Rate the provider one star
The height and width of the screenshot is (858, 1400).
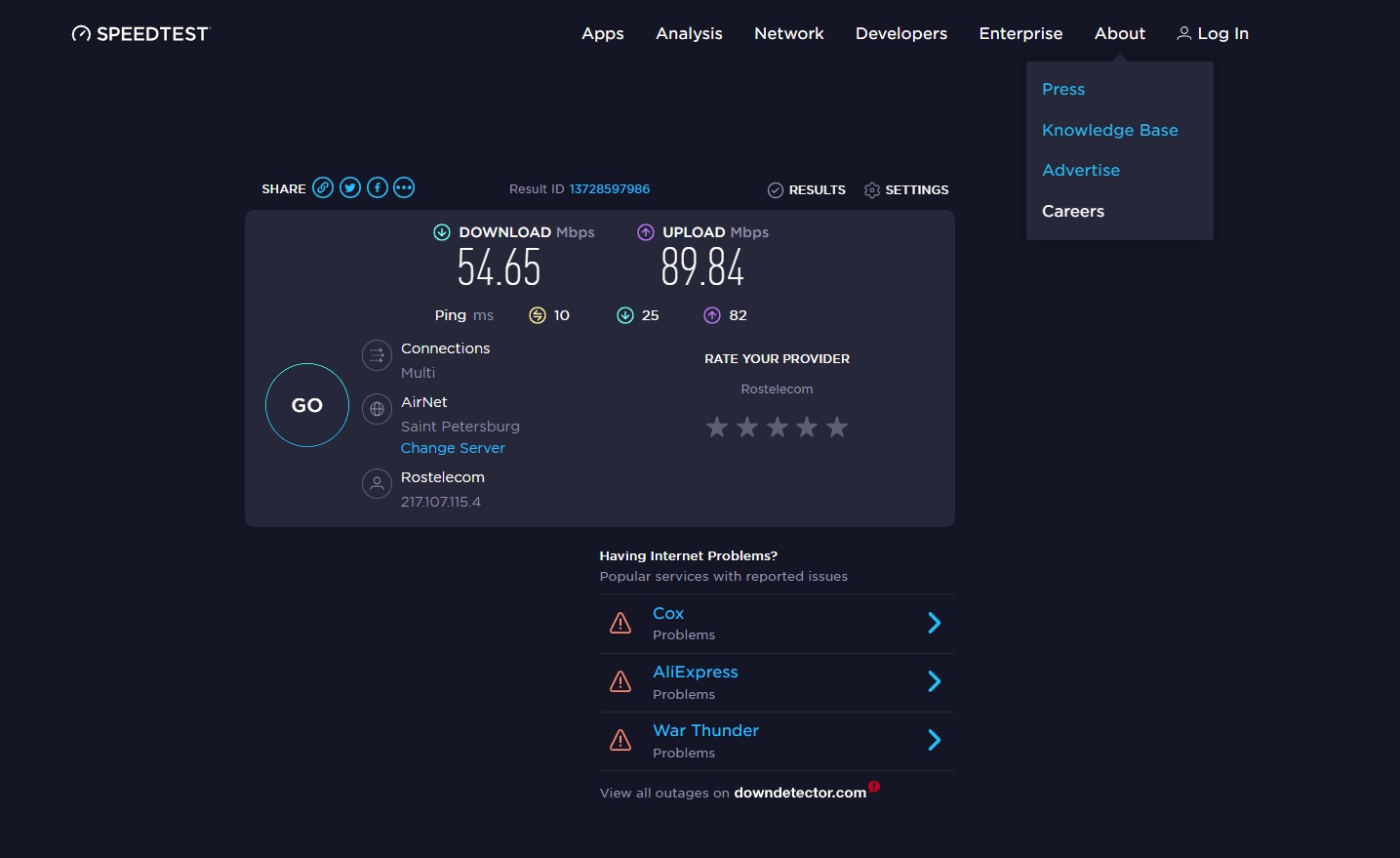[x=717, y=427]
